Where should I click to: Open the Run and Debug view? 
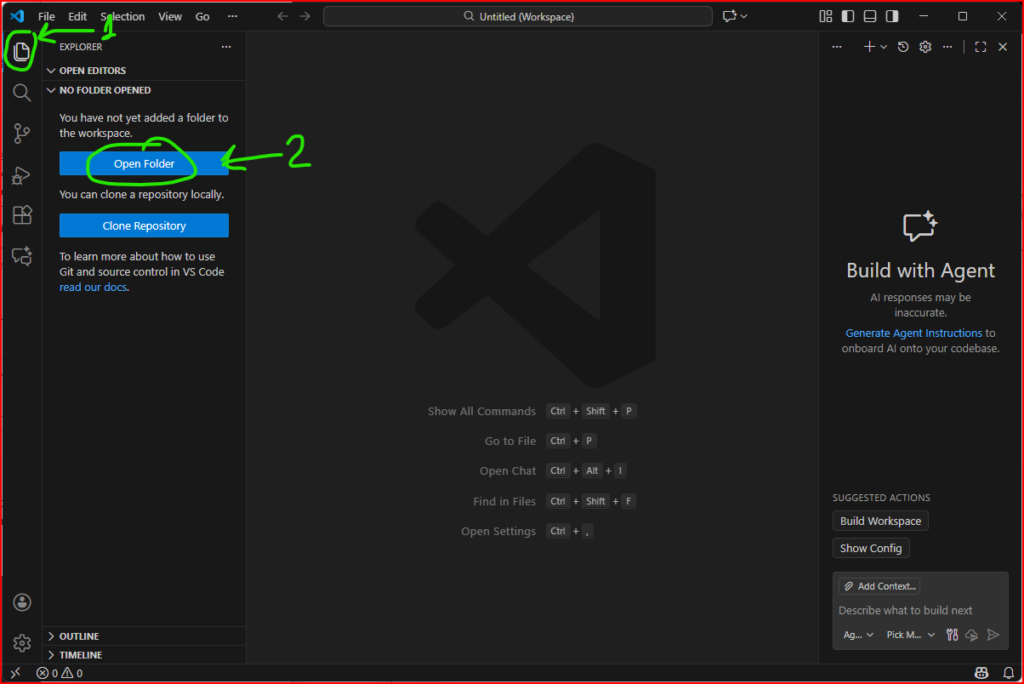21,175
